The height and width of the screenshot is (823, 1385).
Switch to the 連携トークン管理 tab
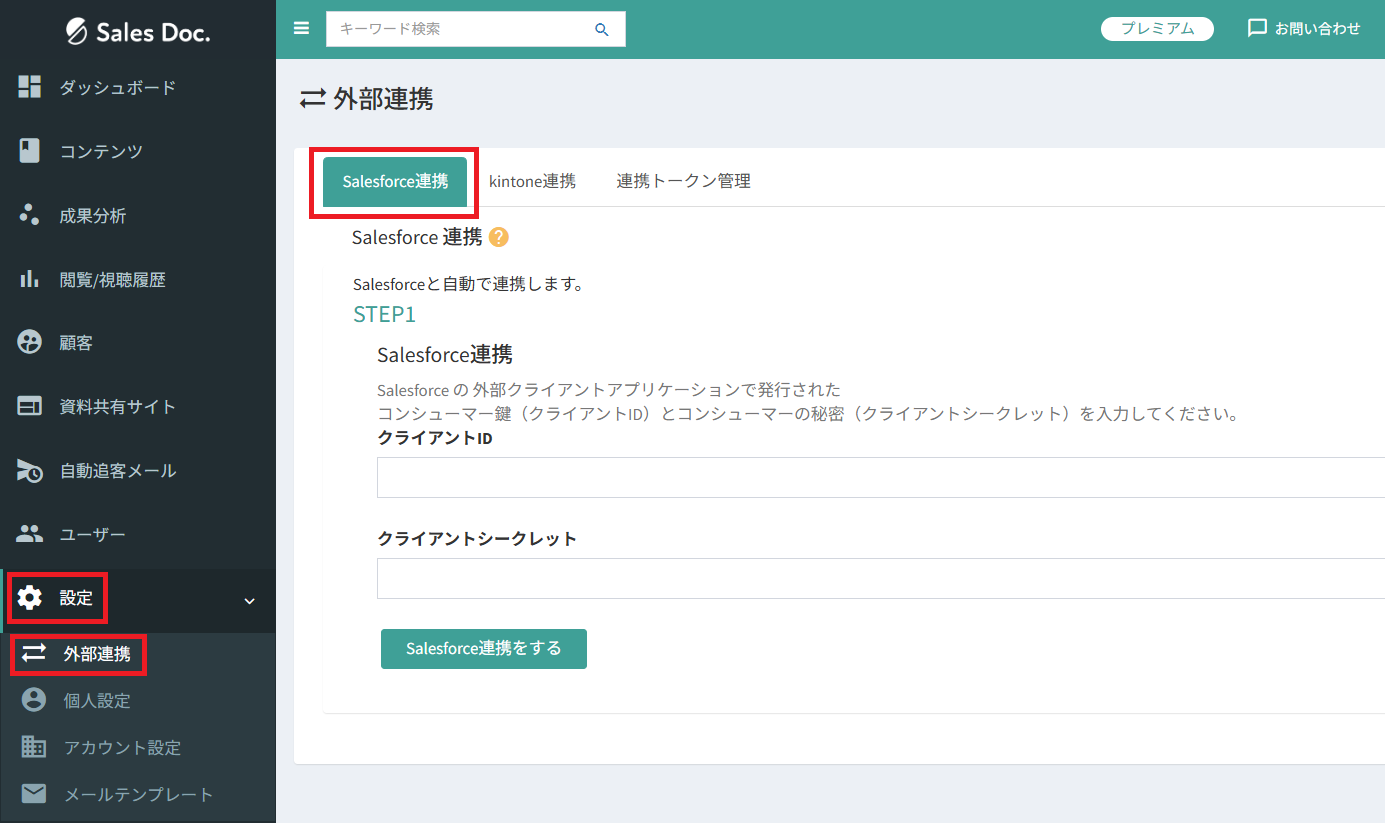click(x=683, y=181)
